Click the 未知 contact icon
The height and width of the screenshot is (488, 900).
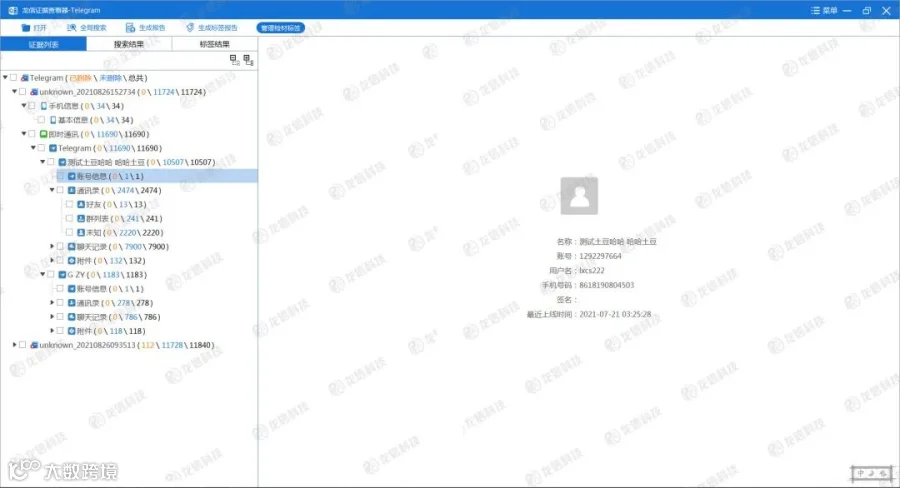tap(81, 233)
